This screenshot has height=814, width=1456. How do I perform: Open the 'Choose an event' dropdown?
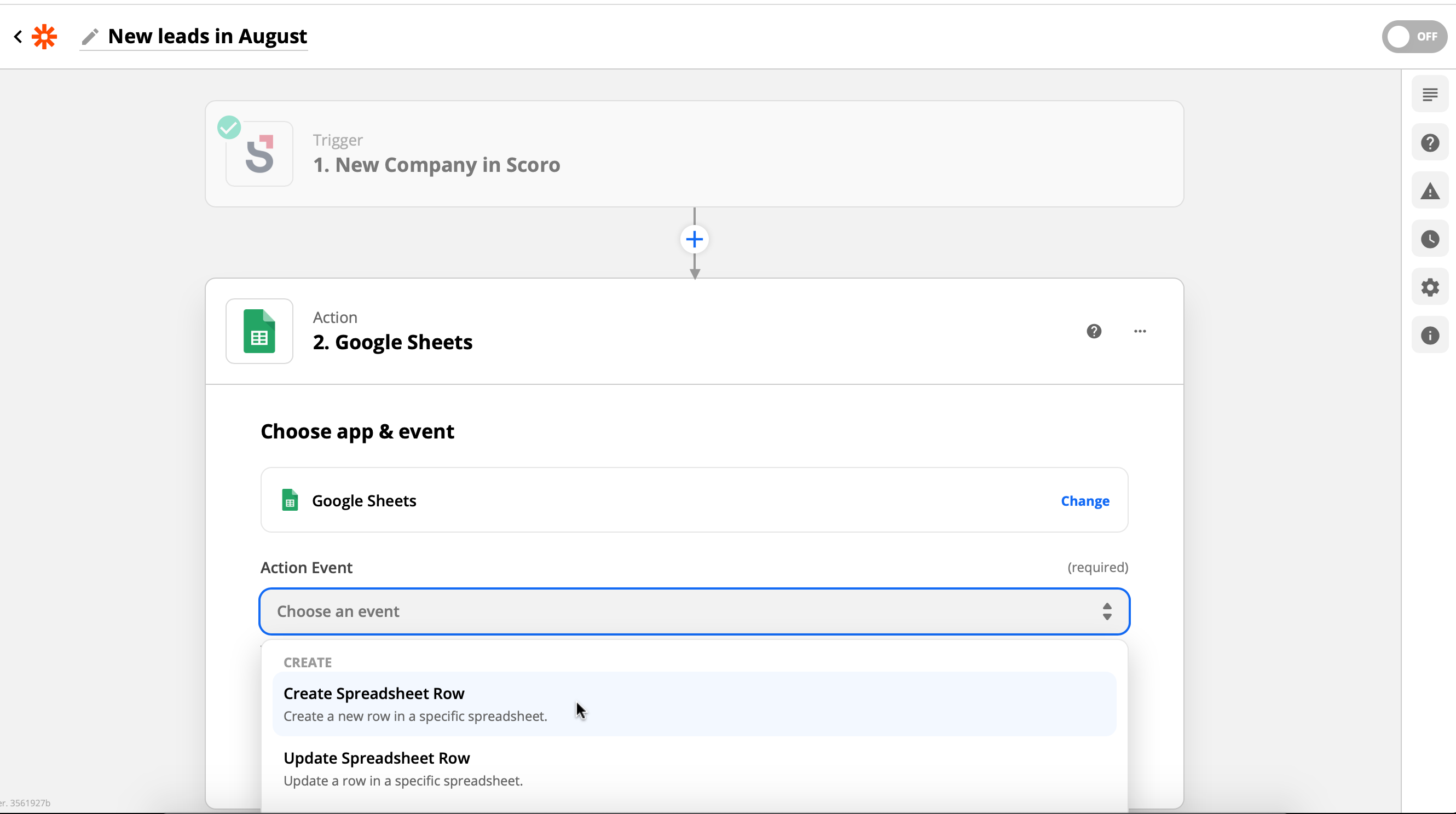pyautogui.click(x=695, y=611)
